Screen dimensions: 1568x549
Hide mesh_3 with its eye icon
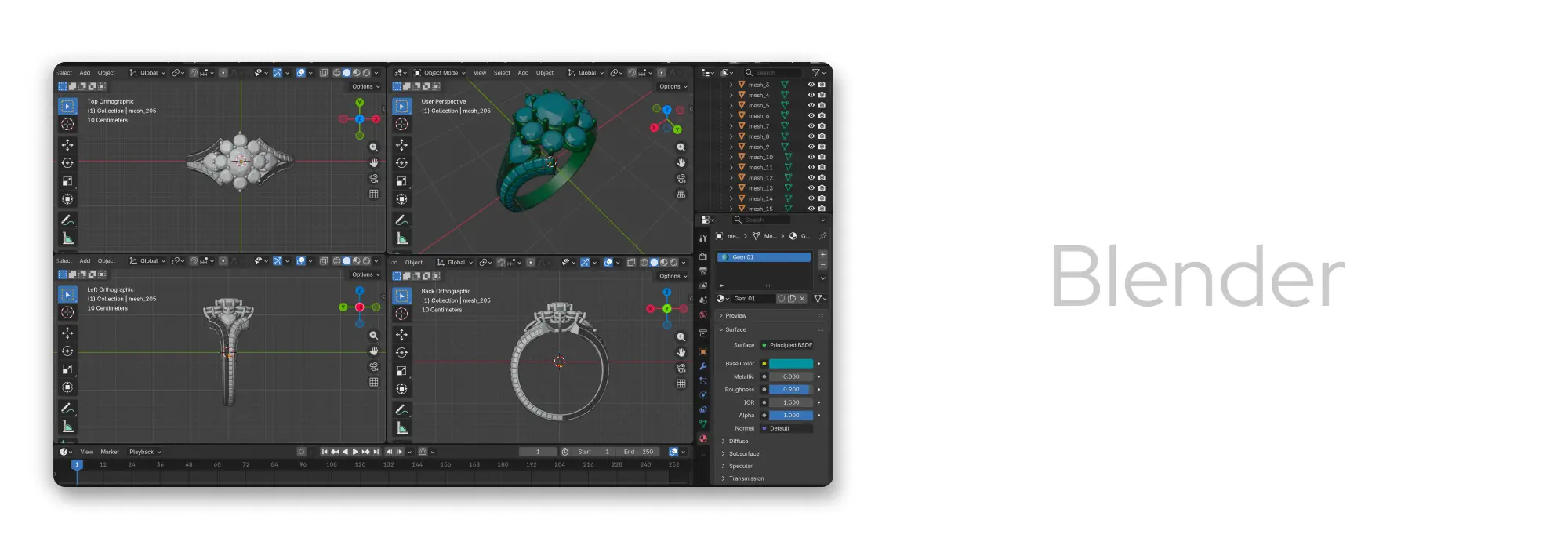click(x=811, y=85)
